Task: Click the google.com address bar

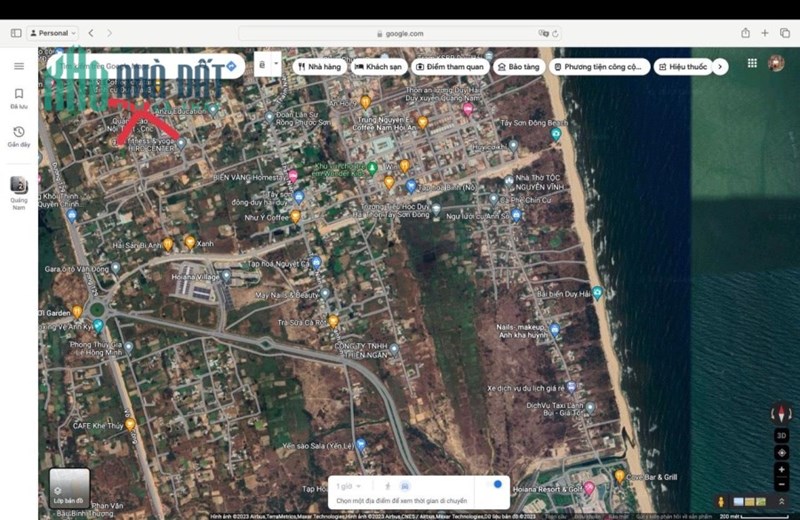Action: point(400,34)
